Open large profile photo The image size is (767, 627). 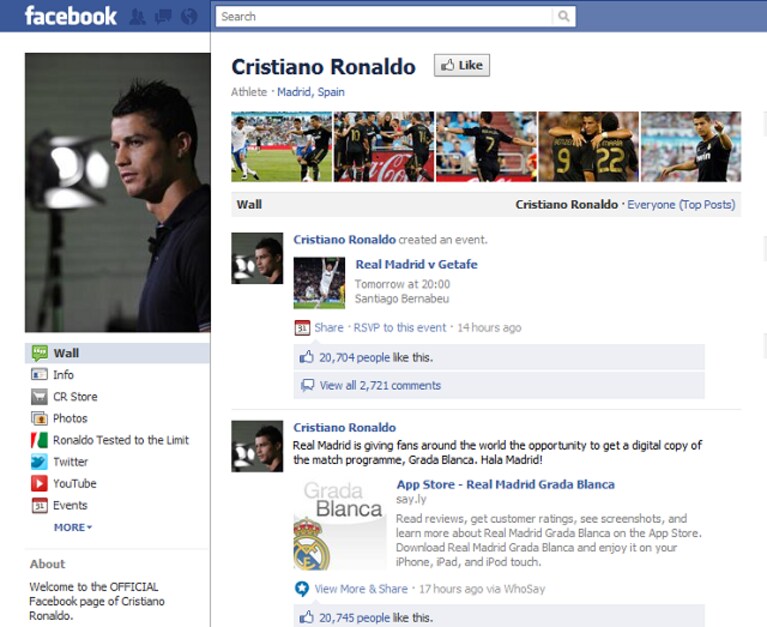pyautogui.click(x=117, y=193)
